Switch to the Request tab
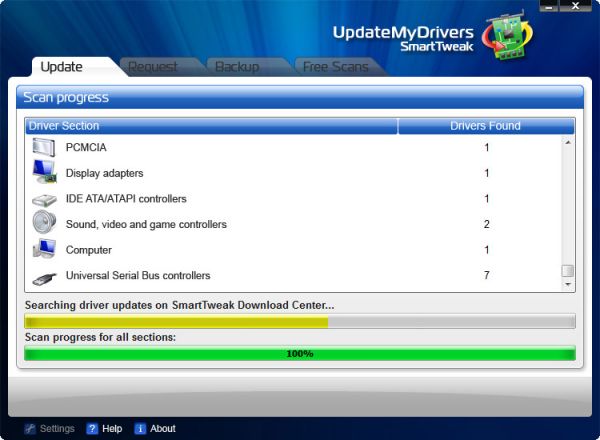The height and width of the screenshot is (440, 600). tap(153, 67)
